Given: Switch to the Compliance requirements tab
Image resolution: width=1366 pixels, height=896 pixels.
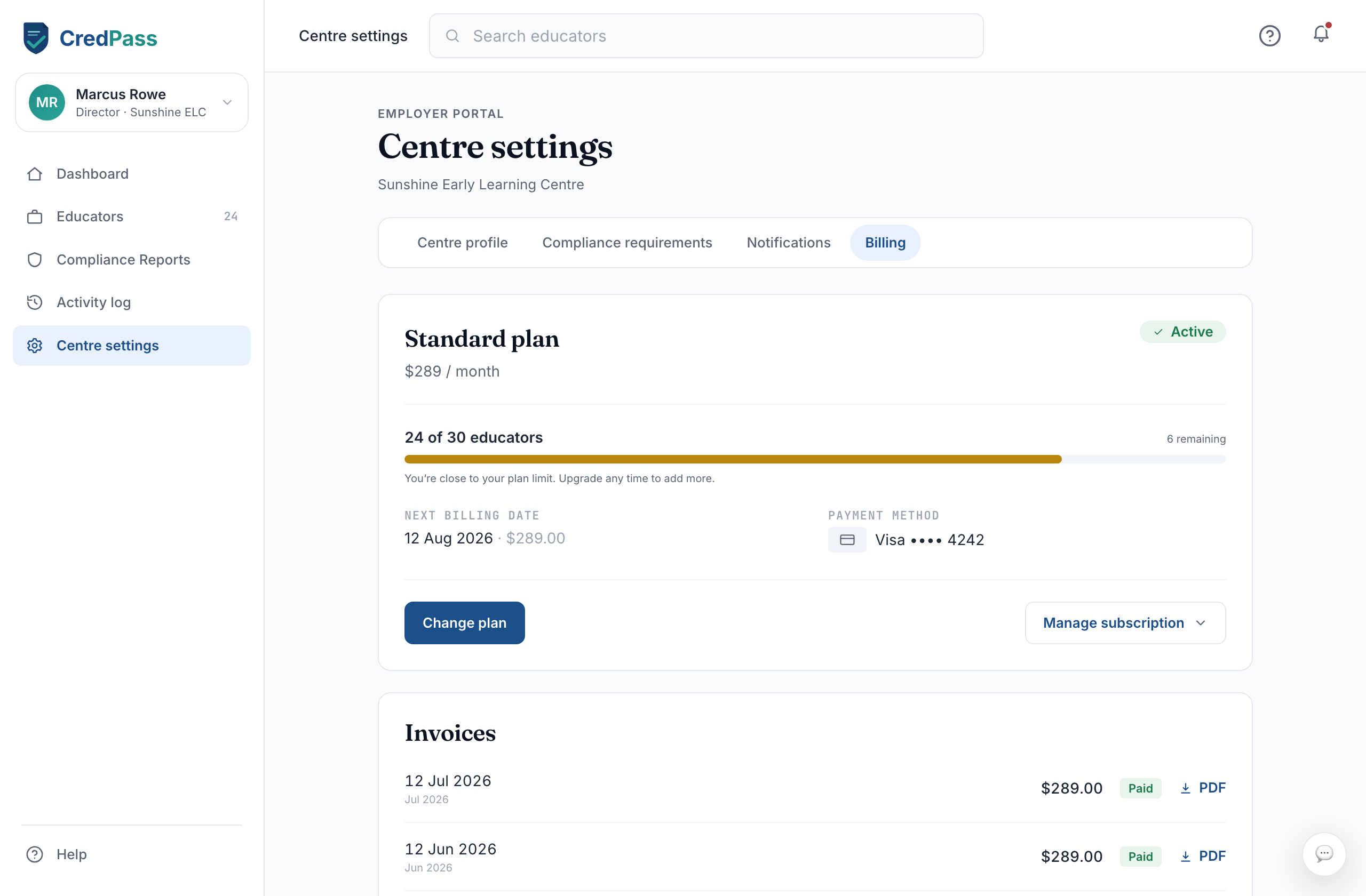Looking at the screenshot, I should pos(627,243).
